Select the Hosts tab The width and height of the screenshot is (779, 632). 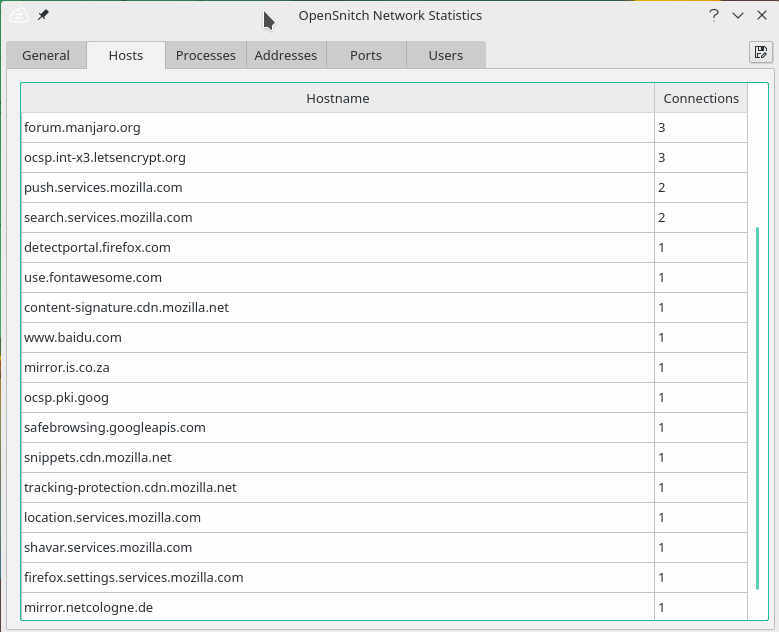point(126,55)
